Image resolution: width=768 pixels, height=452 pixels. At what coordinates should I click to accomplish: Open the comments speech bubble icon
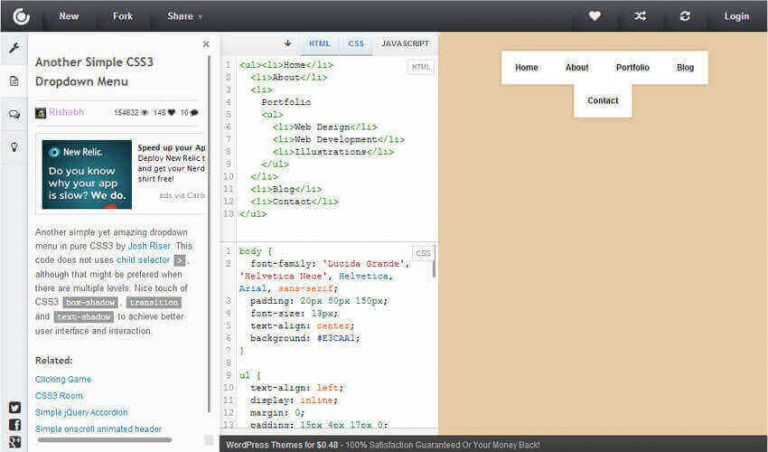(x=14, y=114)
